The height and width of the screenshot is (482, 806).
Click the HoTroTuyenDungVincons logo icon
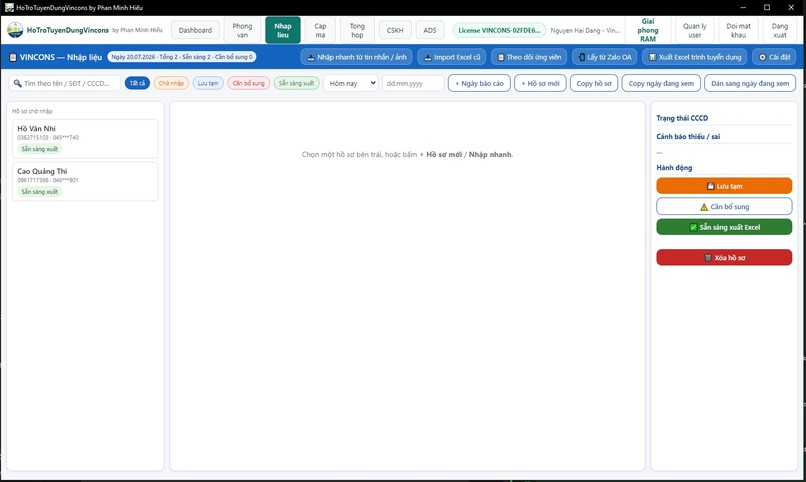point(15,30)
